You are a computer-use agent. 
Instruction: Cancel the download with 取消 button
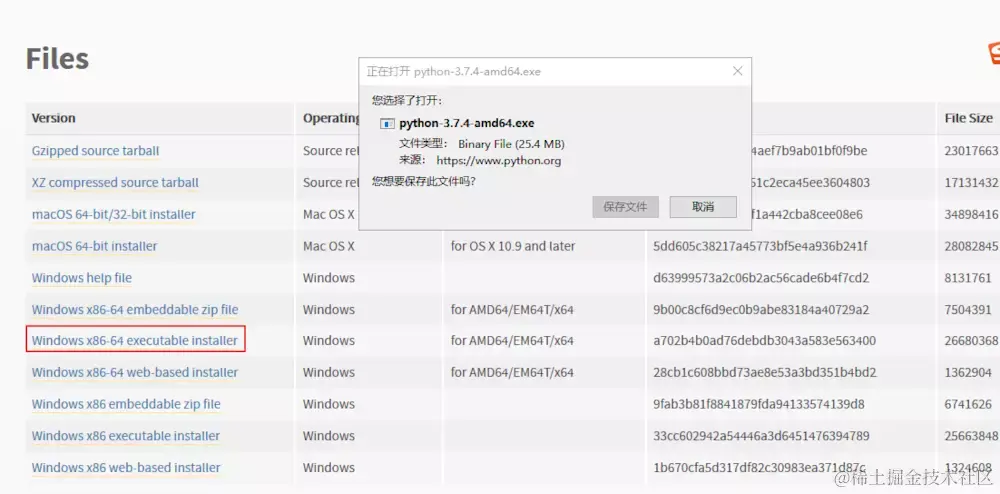pyautogui.click(x=703, y=207)
